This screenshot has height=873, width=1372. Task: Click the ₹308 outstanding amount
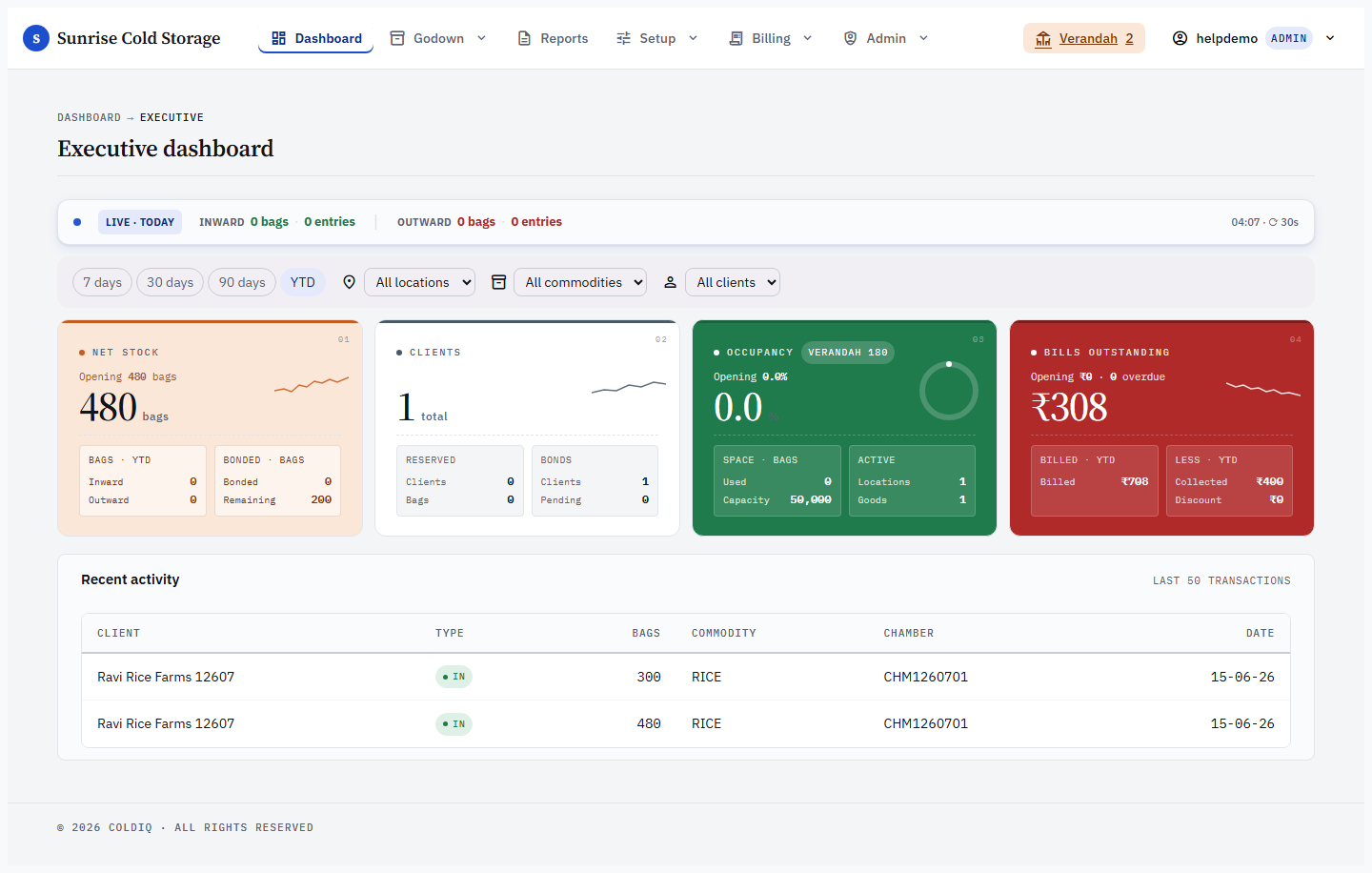click(x=1069, y=408)
